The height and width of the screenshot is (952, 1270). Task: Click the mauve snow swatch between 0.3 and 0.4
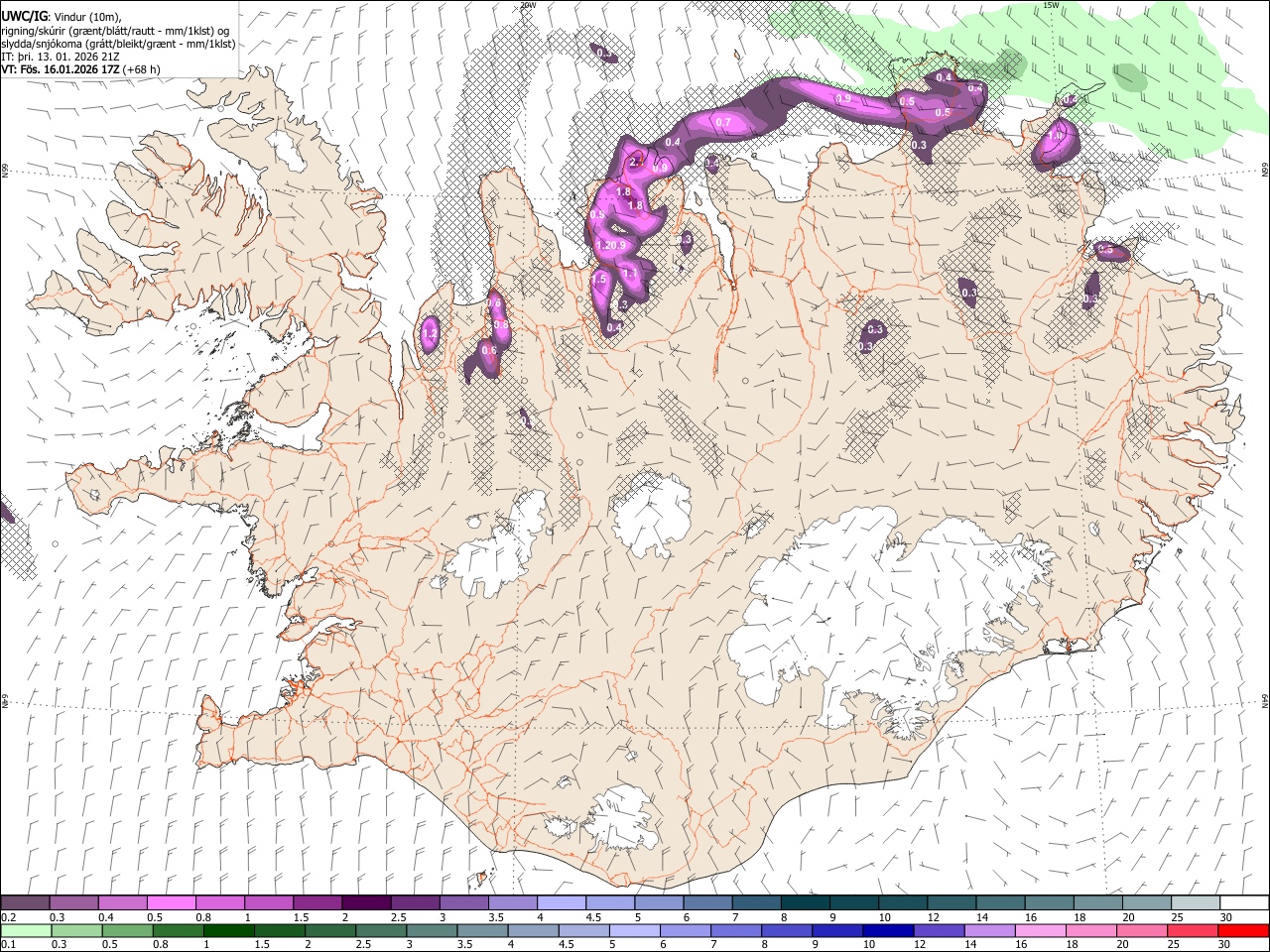73,902
